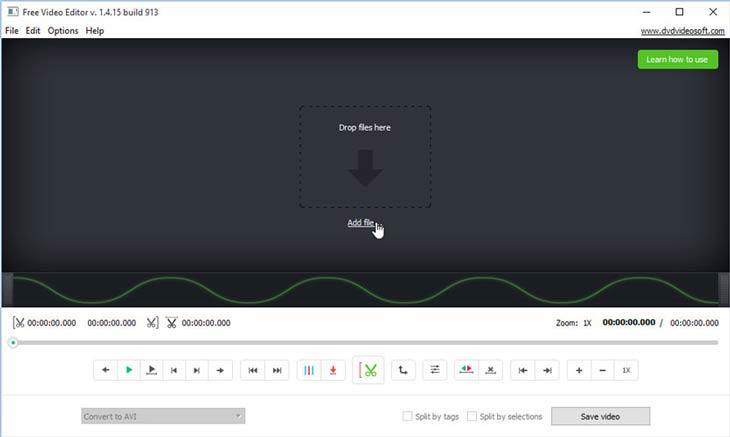730x437 pixels.
Task: Click the red and green triangles selection icon
Action: [x=466, y=370]
